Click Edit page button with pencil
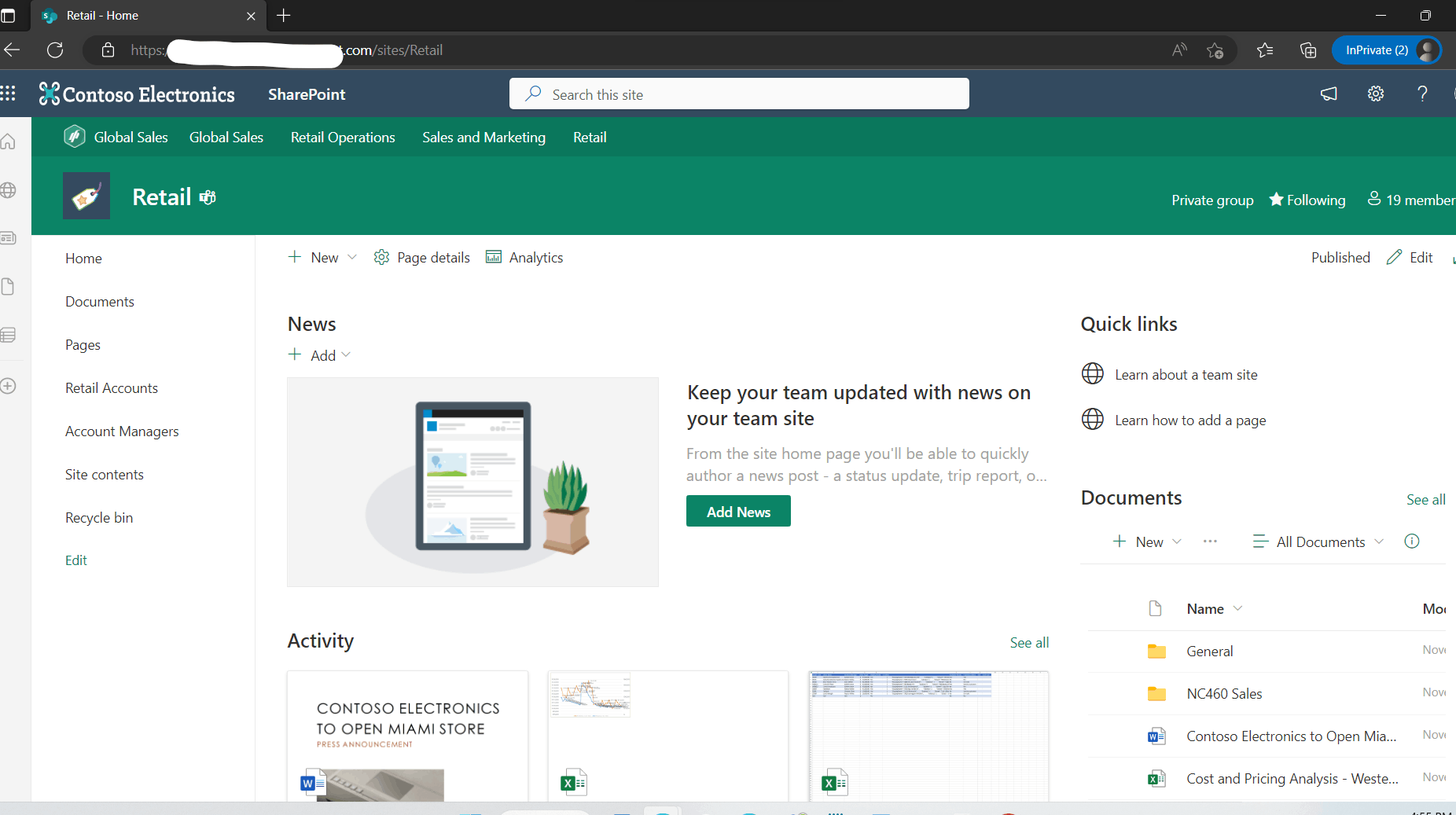Viewport: 1456px width, 815px height. point(1410,257)
